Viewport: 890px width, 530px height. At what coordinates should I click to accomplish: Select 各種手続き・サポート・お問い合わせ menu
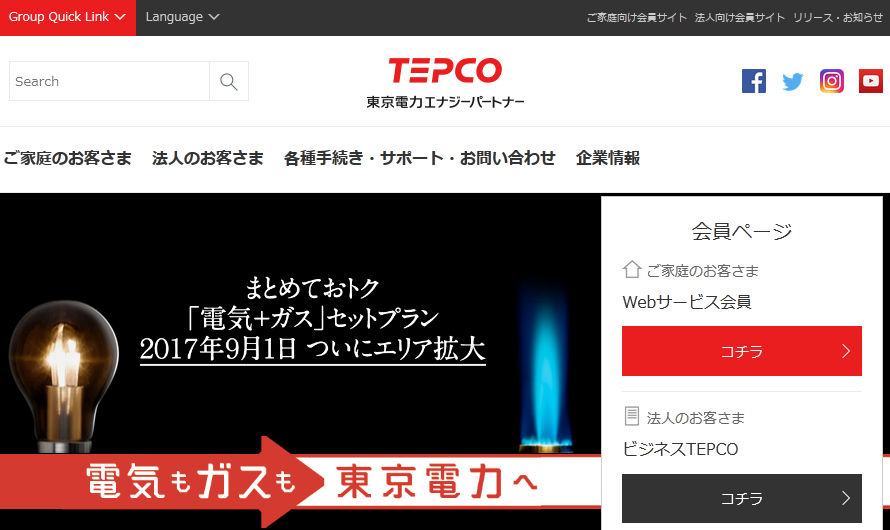click(419, 158)
